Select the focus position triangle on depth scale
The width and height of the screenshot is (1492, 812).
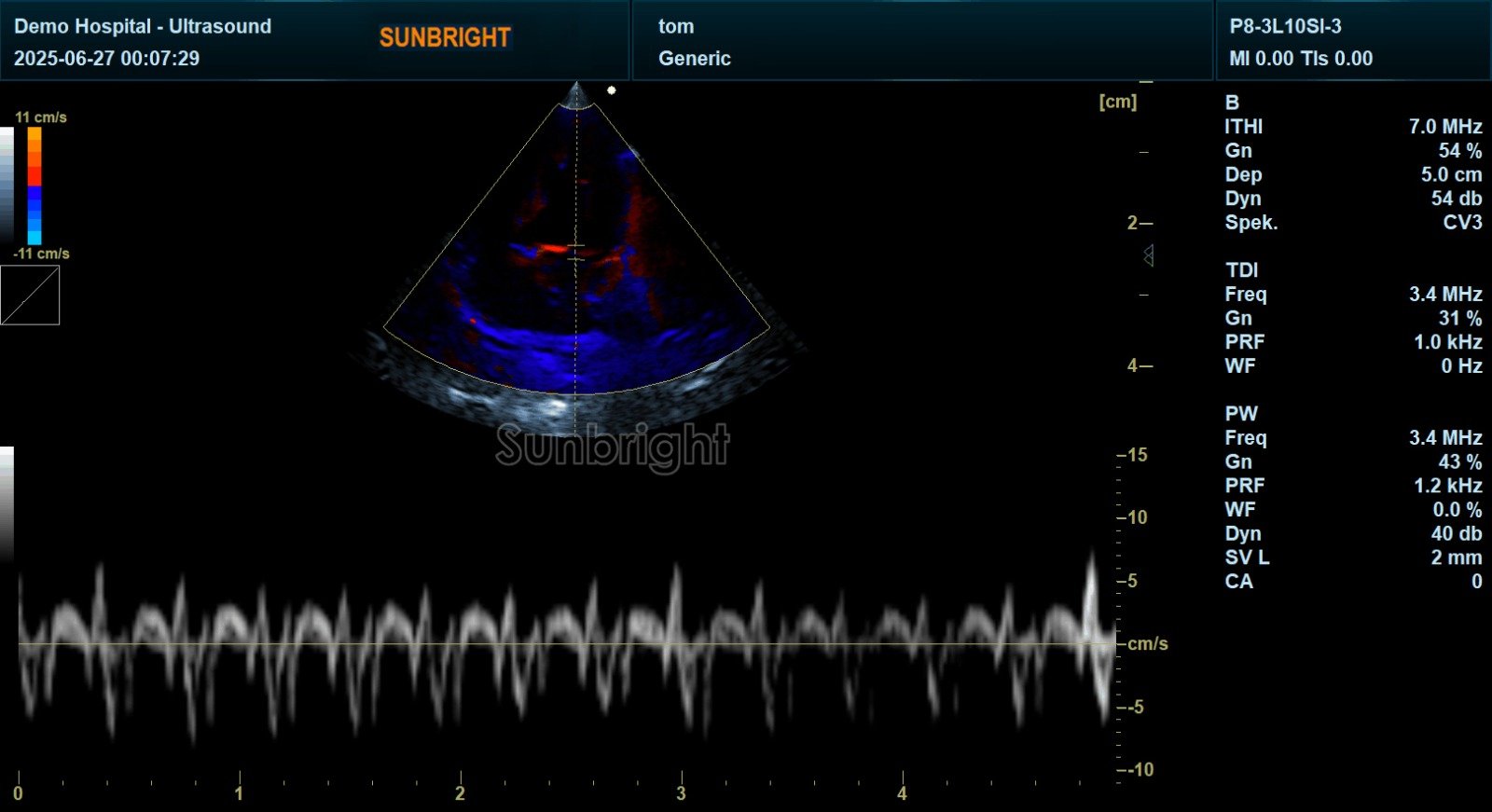coord(1149,255)
